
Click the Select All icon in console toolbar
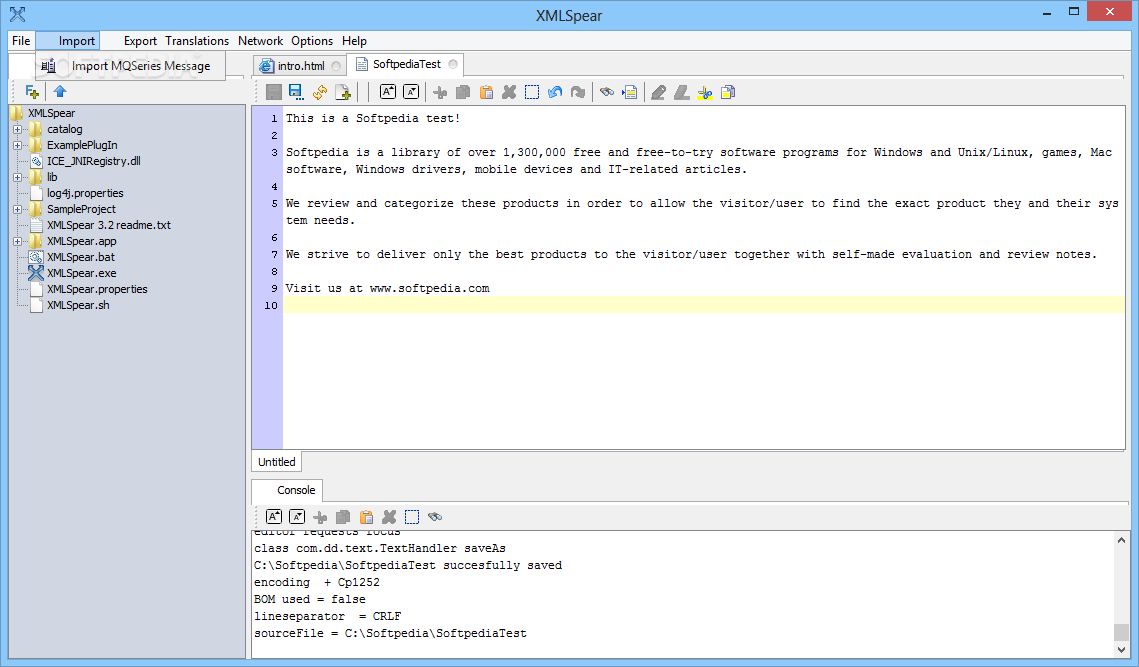(x=412, y=517)
